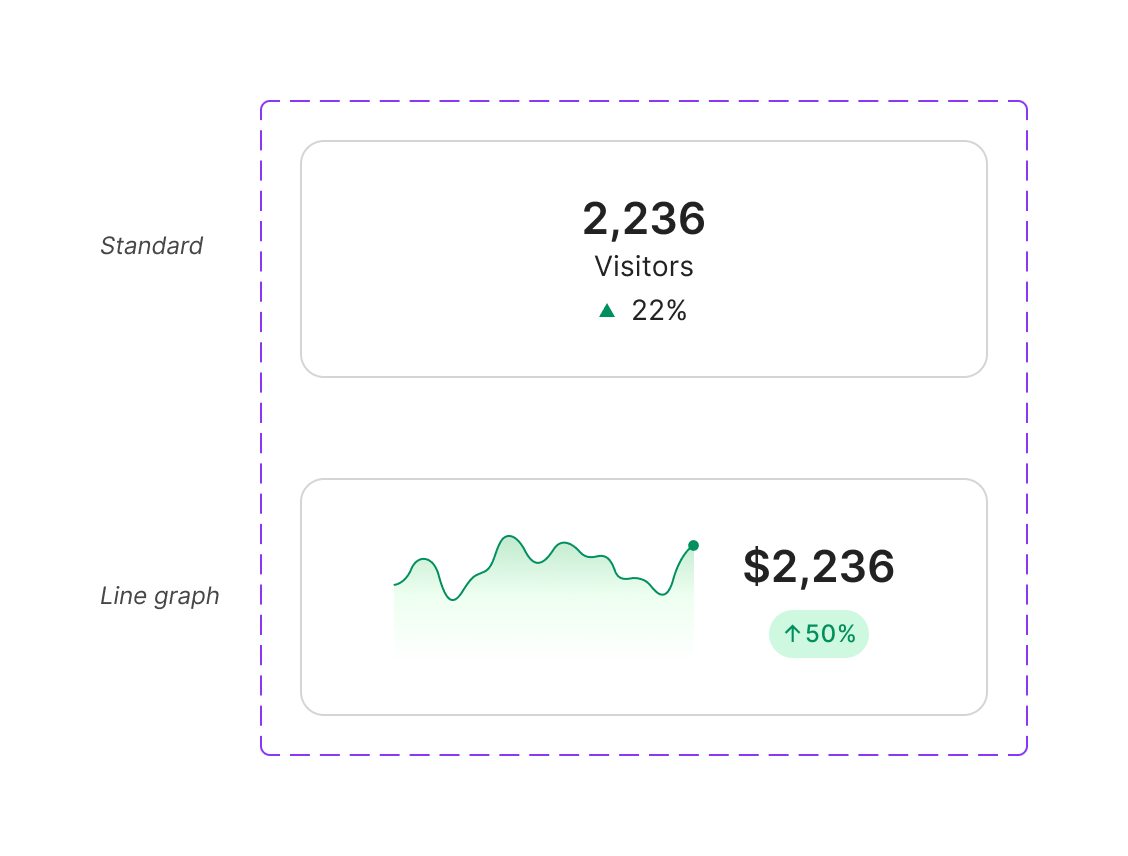The height and width of the screenshot is (856, 1128).
Task: Click the $2,236 amount
Action: click(x=819, y=566)
